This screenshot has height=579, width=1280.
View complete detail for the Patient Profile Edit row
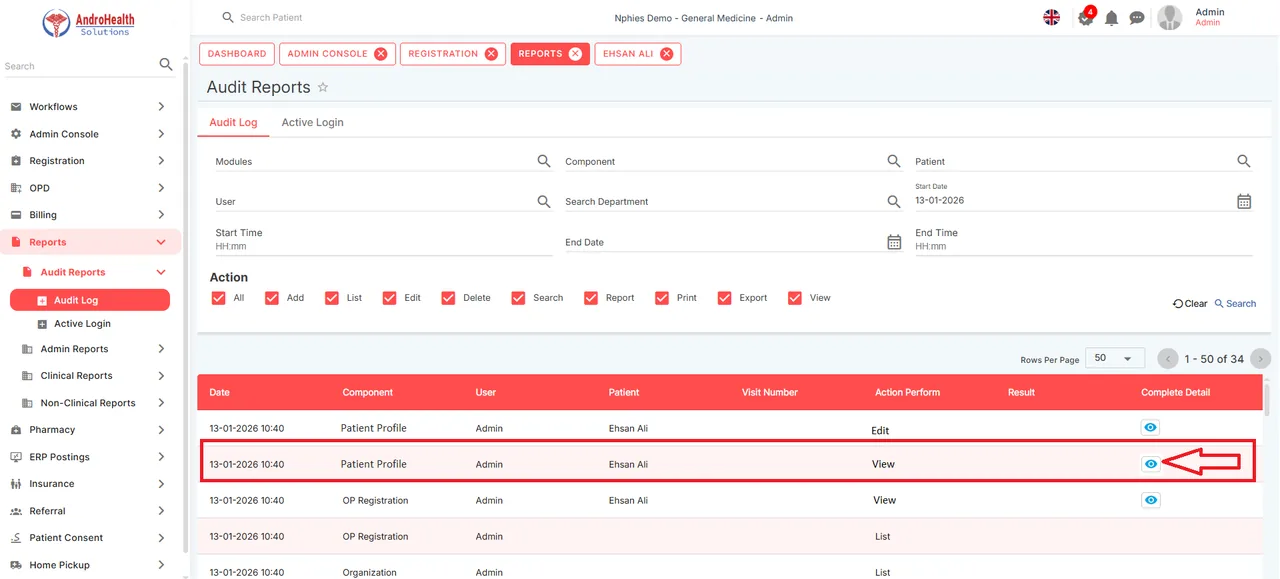1151,428
